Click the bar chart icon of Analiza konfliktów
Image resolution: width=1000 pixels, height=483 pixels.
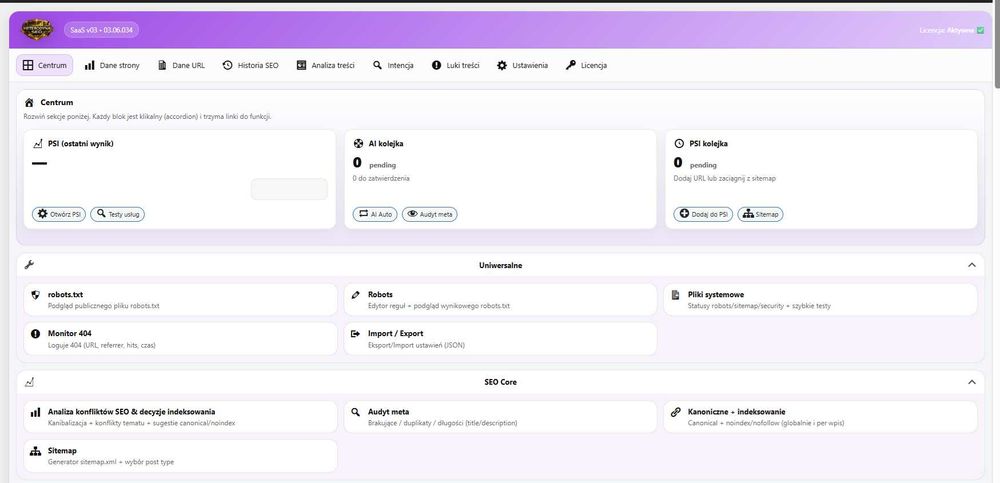[36, 412]
